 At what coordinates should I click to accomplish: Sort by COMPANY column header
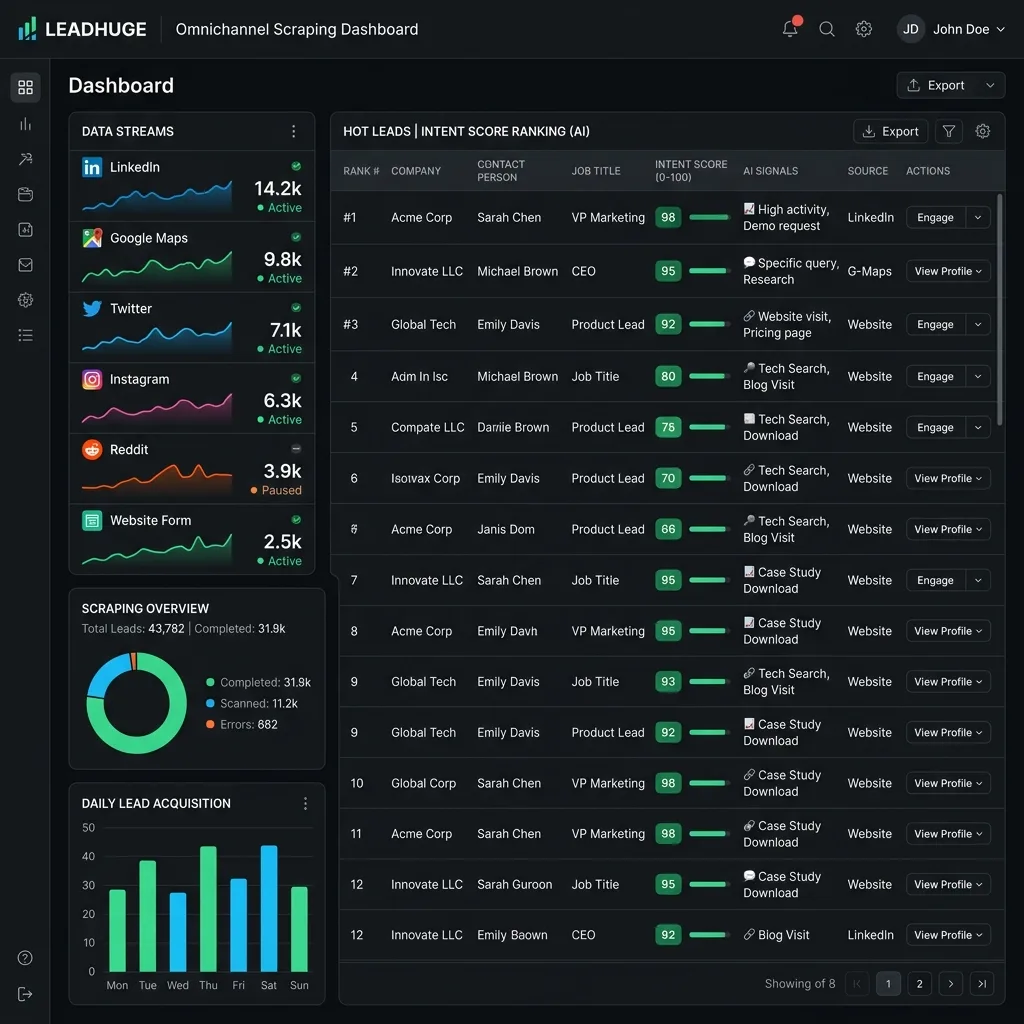tap(416, 171)
